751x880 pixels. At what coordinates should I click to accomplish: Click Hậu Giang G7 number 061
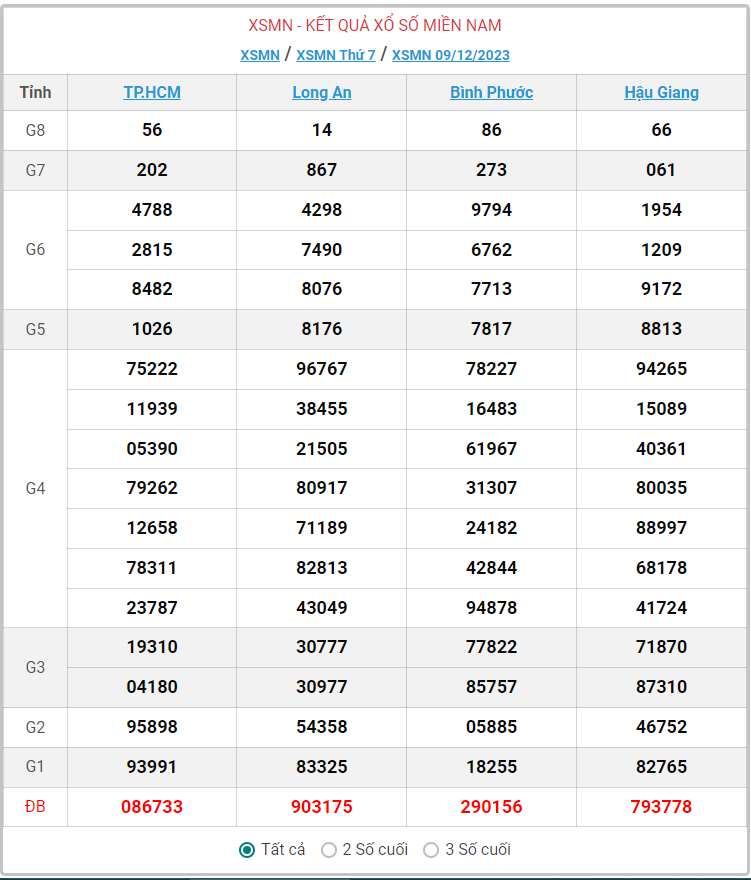661,170
